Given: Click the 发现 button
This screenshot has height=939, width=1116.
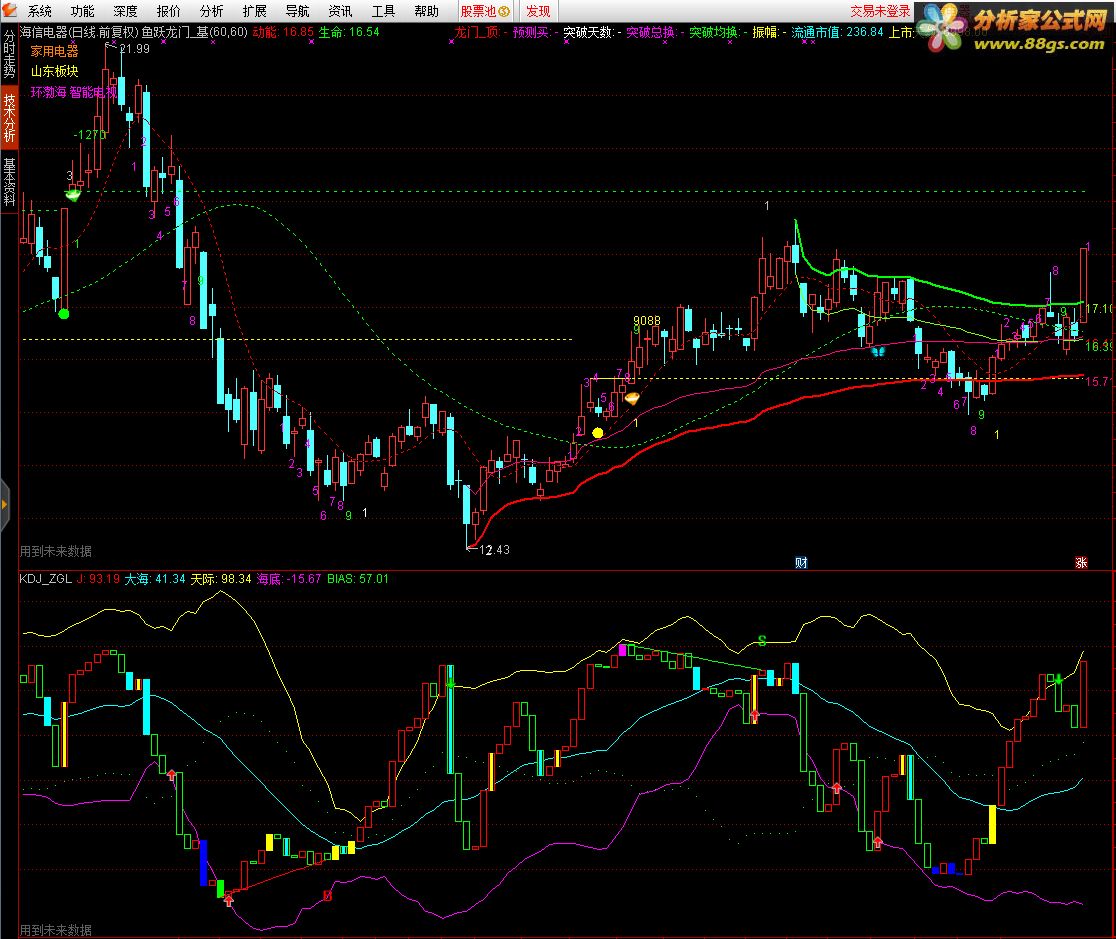Looking at the screenshot, I should coord(538,11).
